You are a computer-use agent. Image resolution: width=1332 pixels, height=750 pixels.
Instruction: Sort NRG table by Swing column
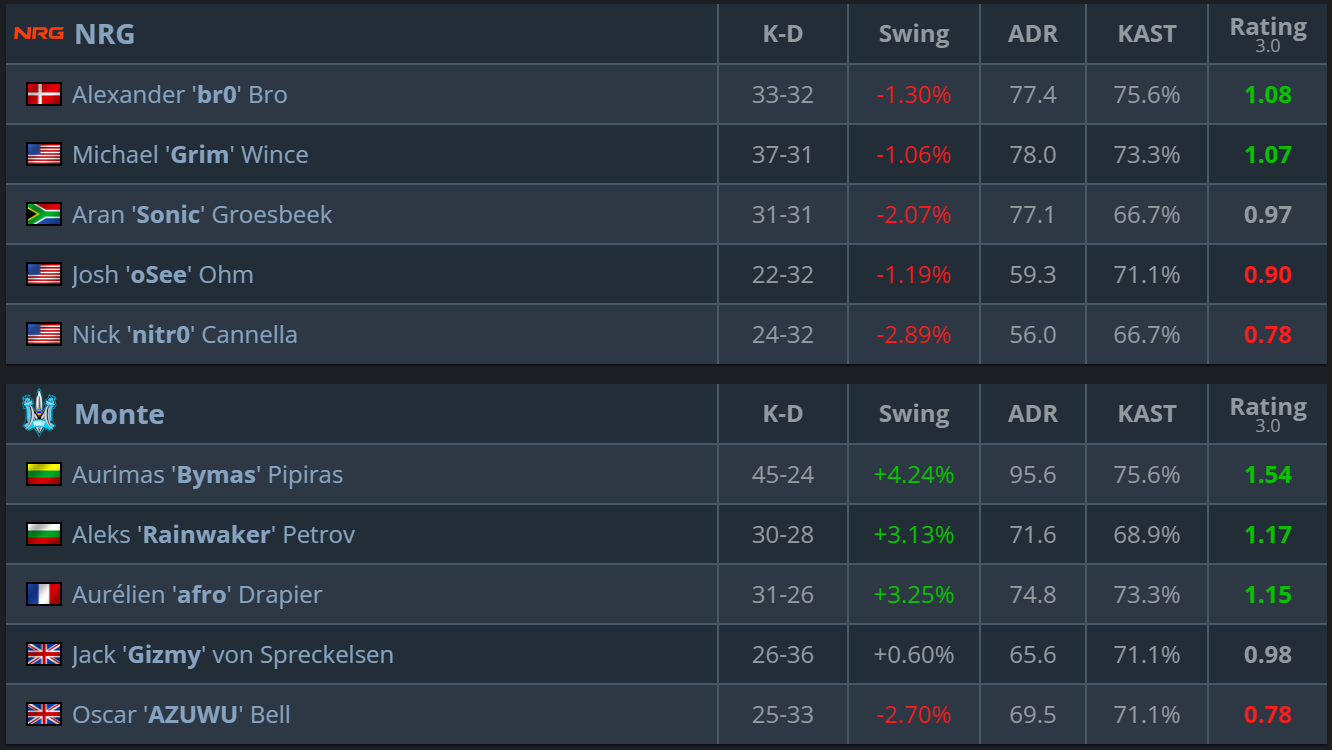tap(913, 34)
